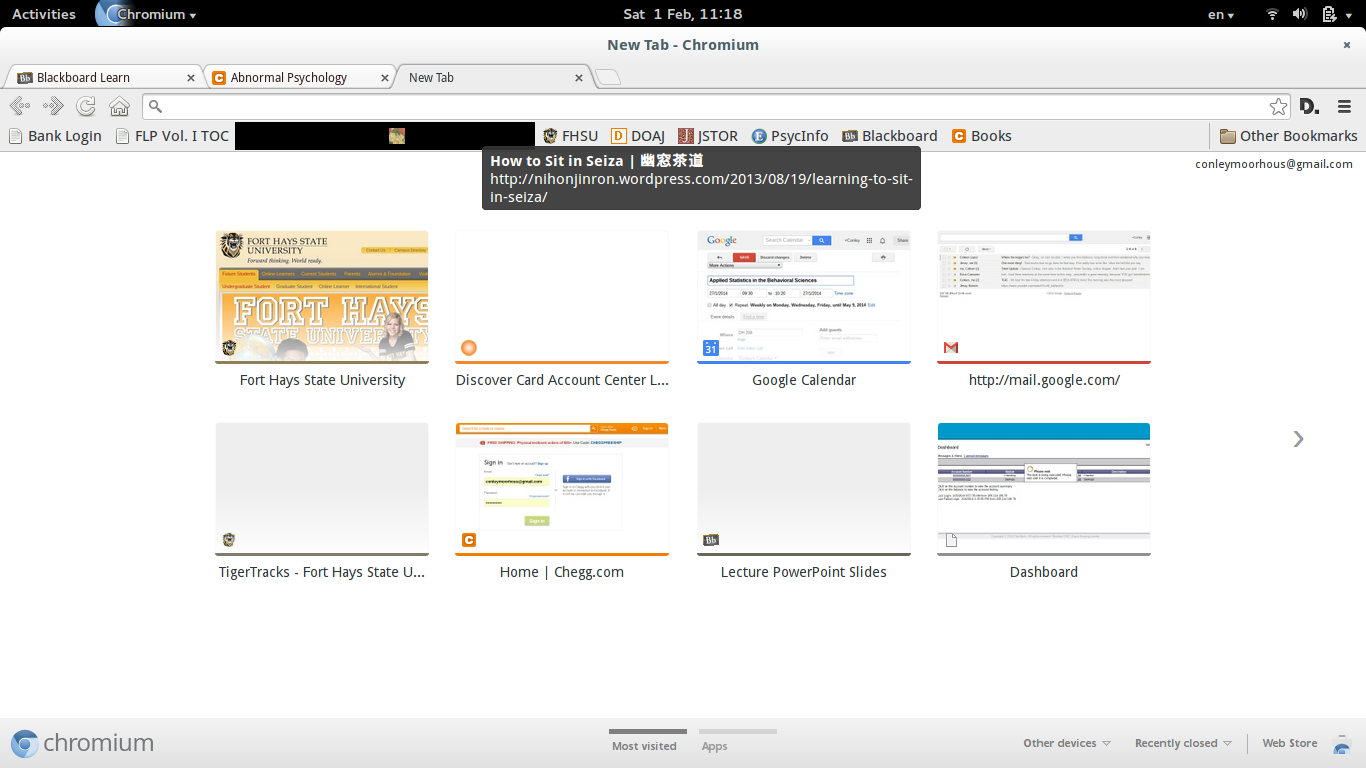The height and width of the screenshot is (768, 1366).
Task: Expand the Other devices dropdown
Action: pos(1066,743)
